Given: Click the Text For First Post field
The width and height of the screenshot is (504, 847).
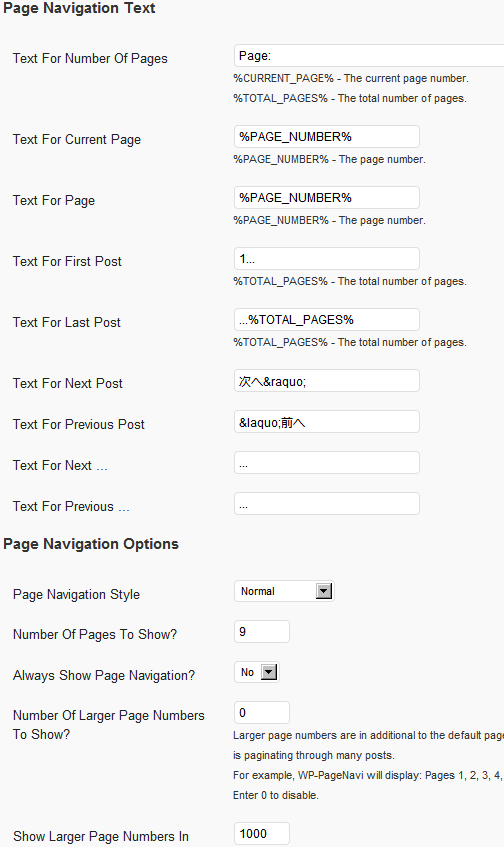Looking at the screenshot, I should pos(327,259).
